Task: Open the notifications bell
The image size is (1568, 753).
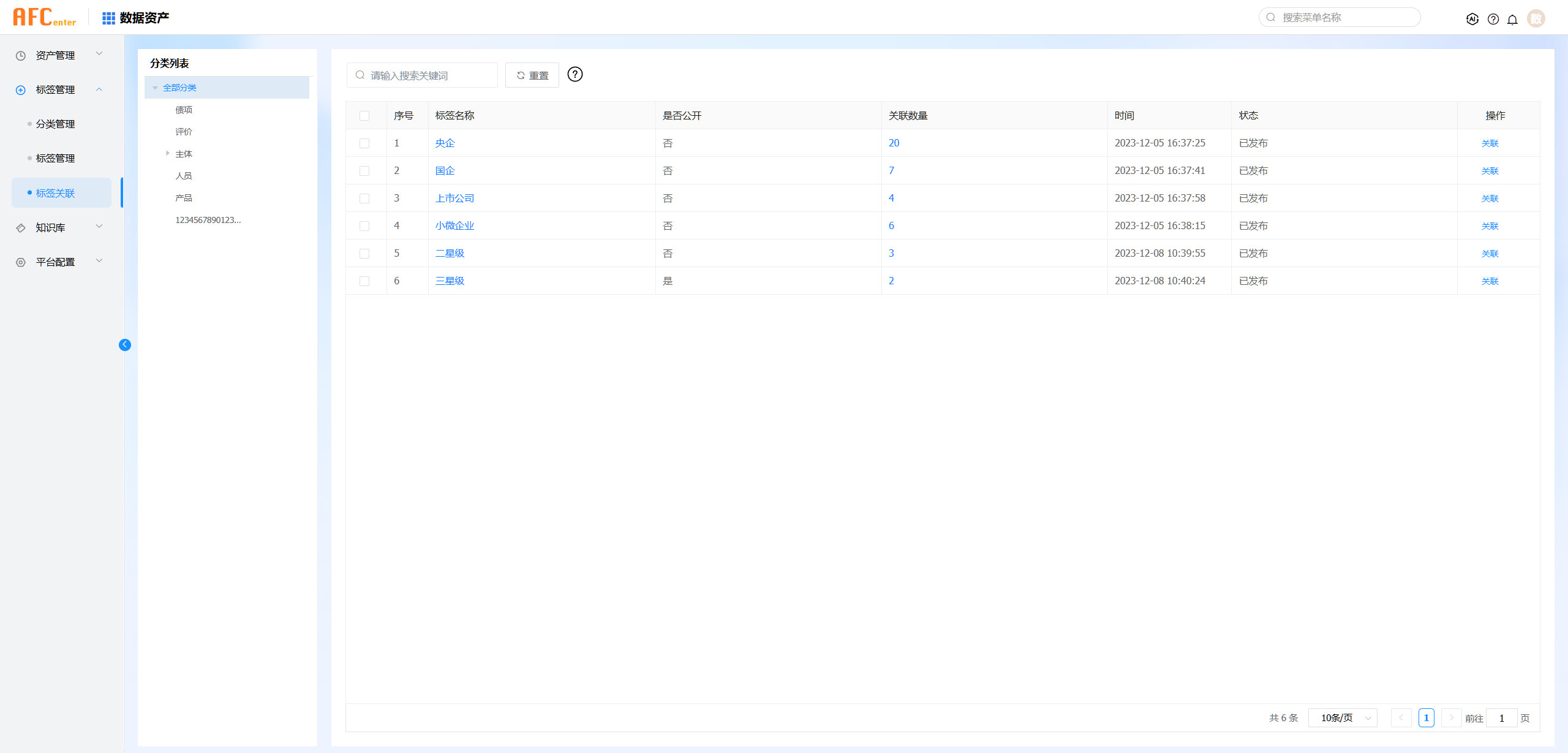Action: click(x=1512, y=19)
